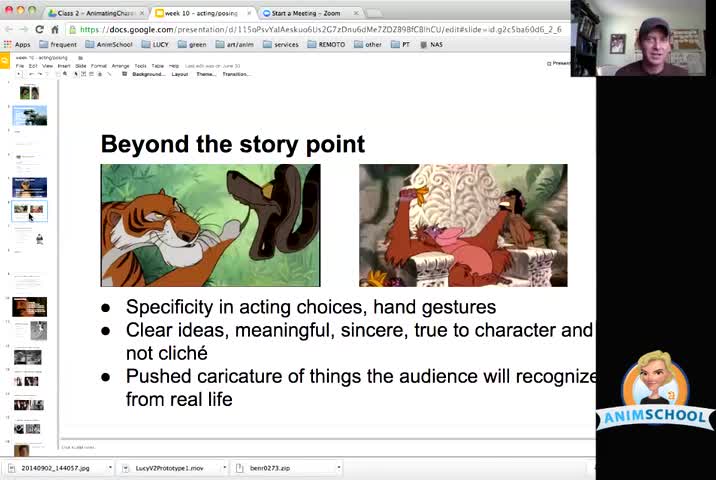Image resolution: width=716 pixels, height=480 pixels.
Task: Select the tiger and snake image
Action: point(211,226)
